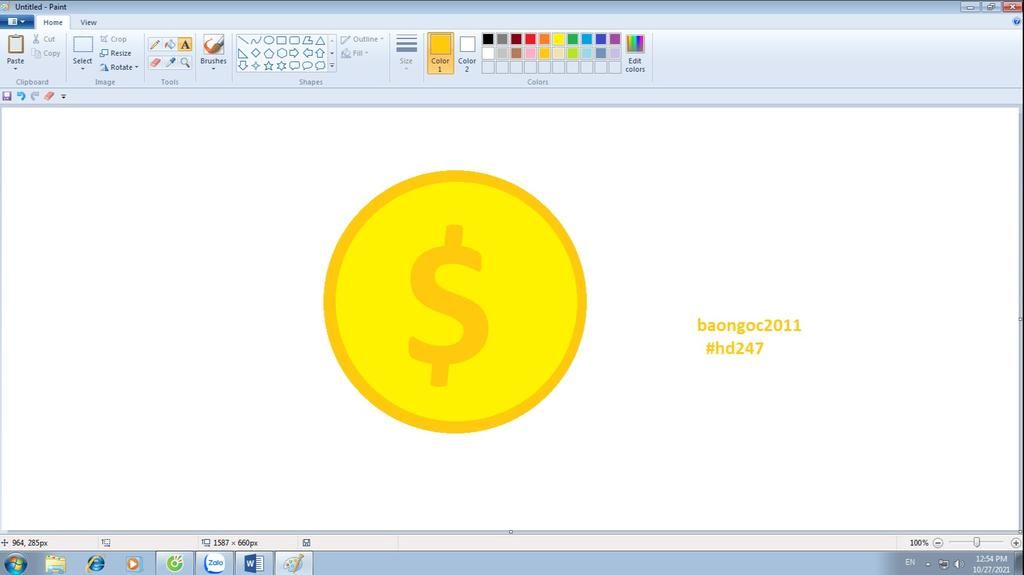This screenshot has height=575, width=1024.
Task: Click Help icon at top right
Action: pyautogui.click(x=1016, y=22)
